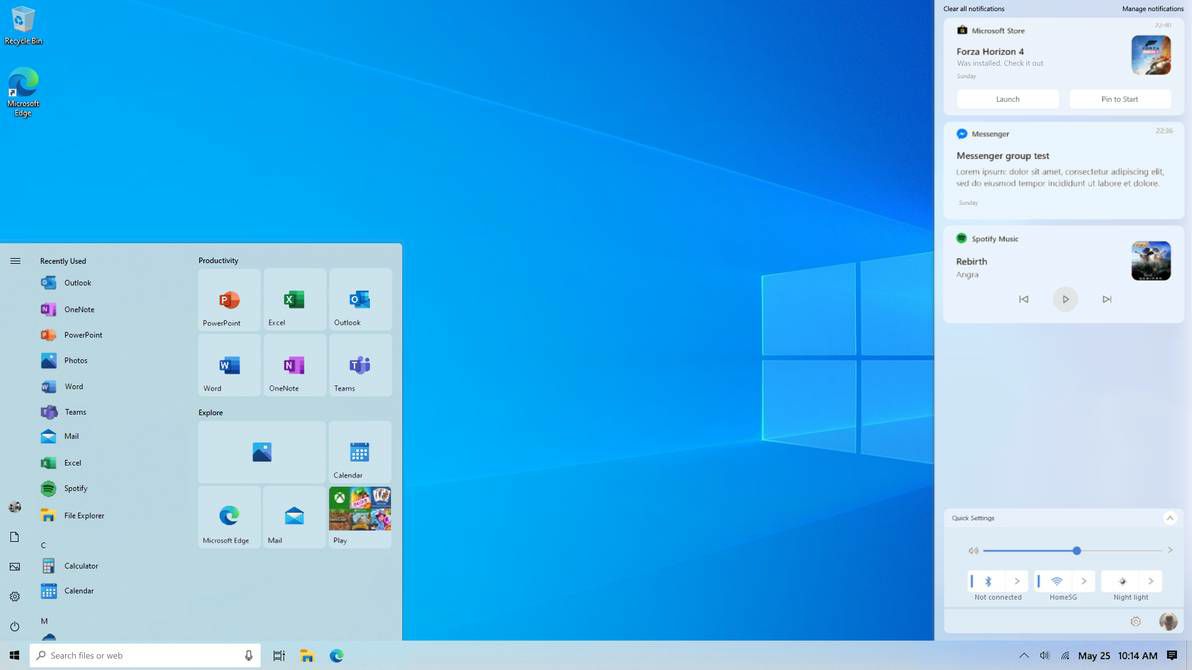Open the Messenger group test notification
Viewport: 1192px width, 670px height.
pyautogui.click(x=1064, y=170)
